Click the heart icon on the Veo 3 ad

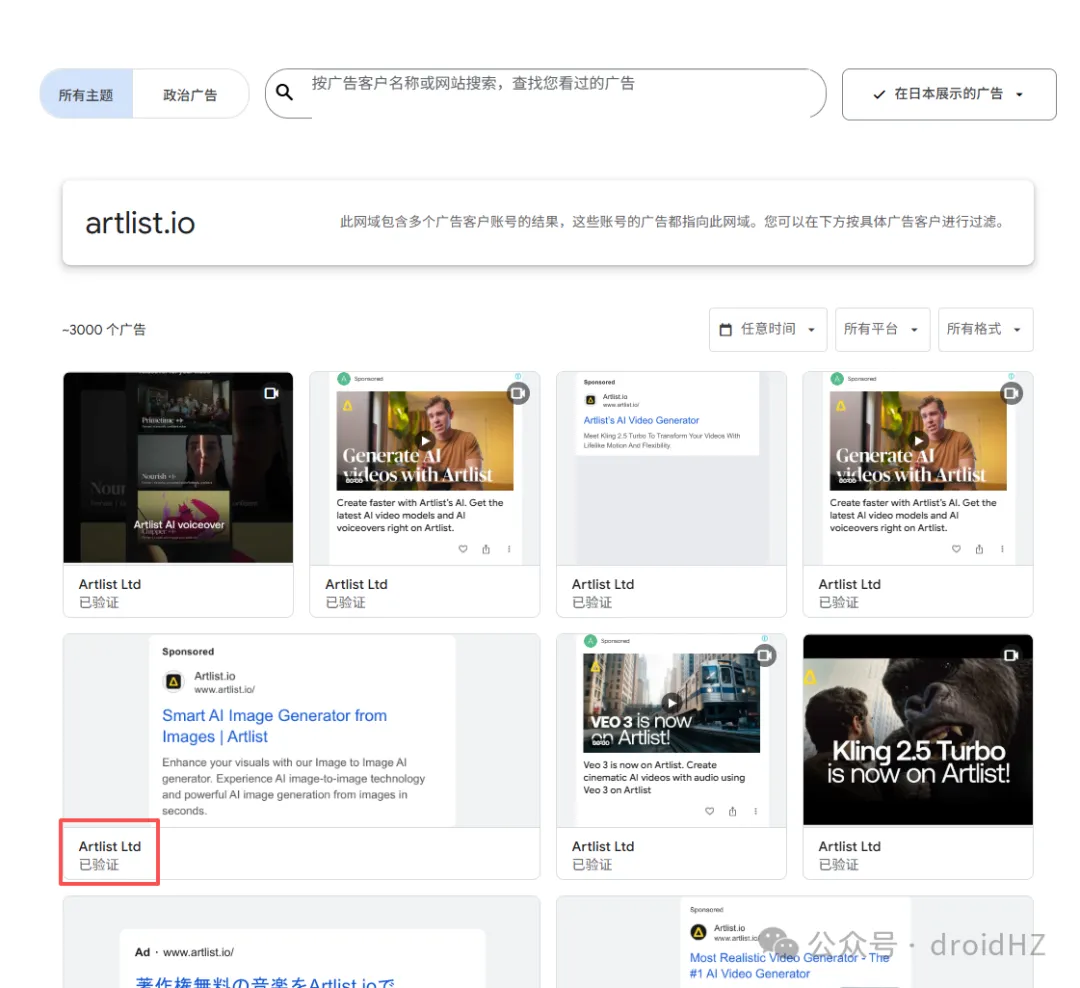[710, 811]
